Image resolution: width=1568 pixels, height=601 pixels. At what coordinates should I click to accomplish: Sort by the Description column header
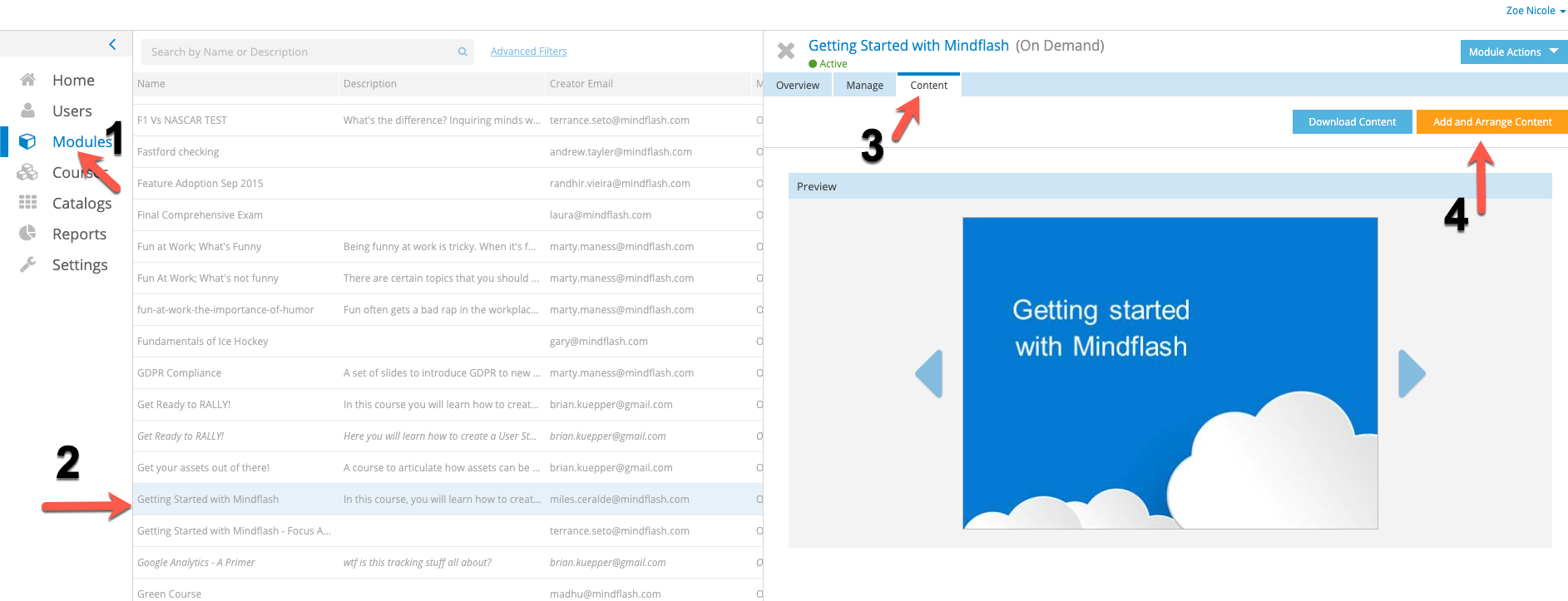(442, 84)
